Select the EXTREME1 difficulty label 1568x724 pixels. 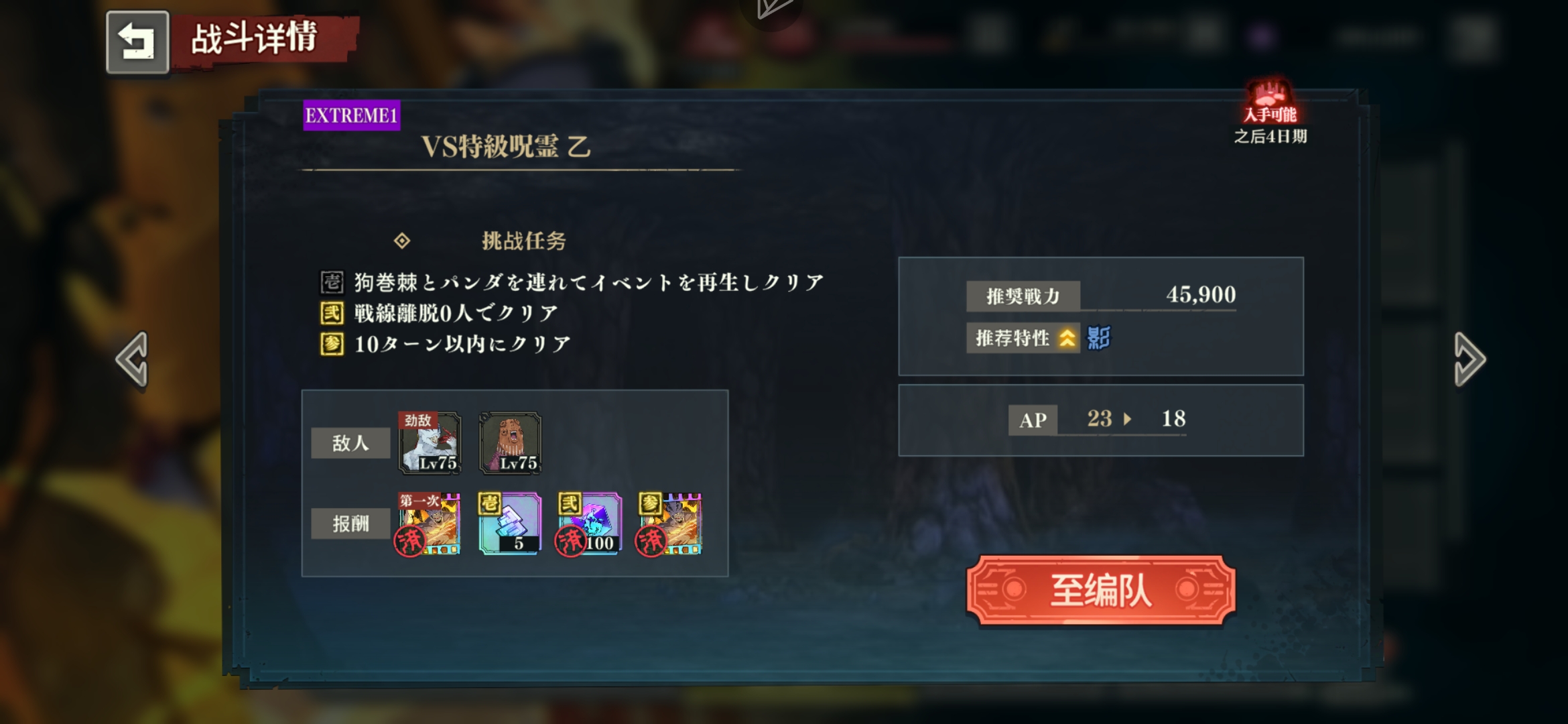(x=351, y=115)
